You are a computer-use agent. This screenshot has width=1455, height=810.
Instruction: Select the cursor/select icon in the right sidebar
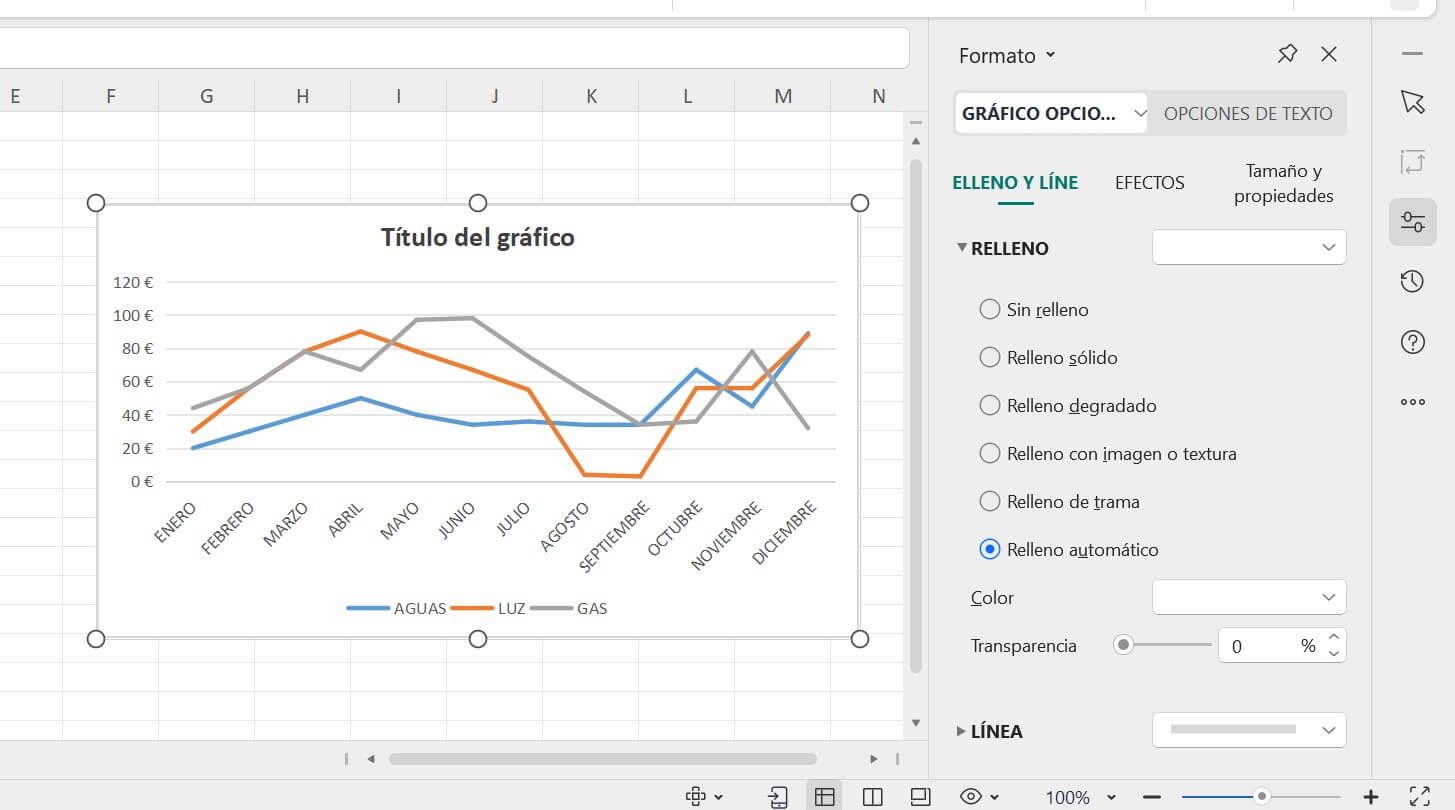1412,101
